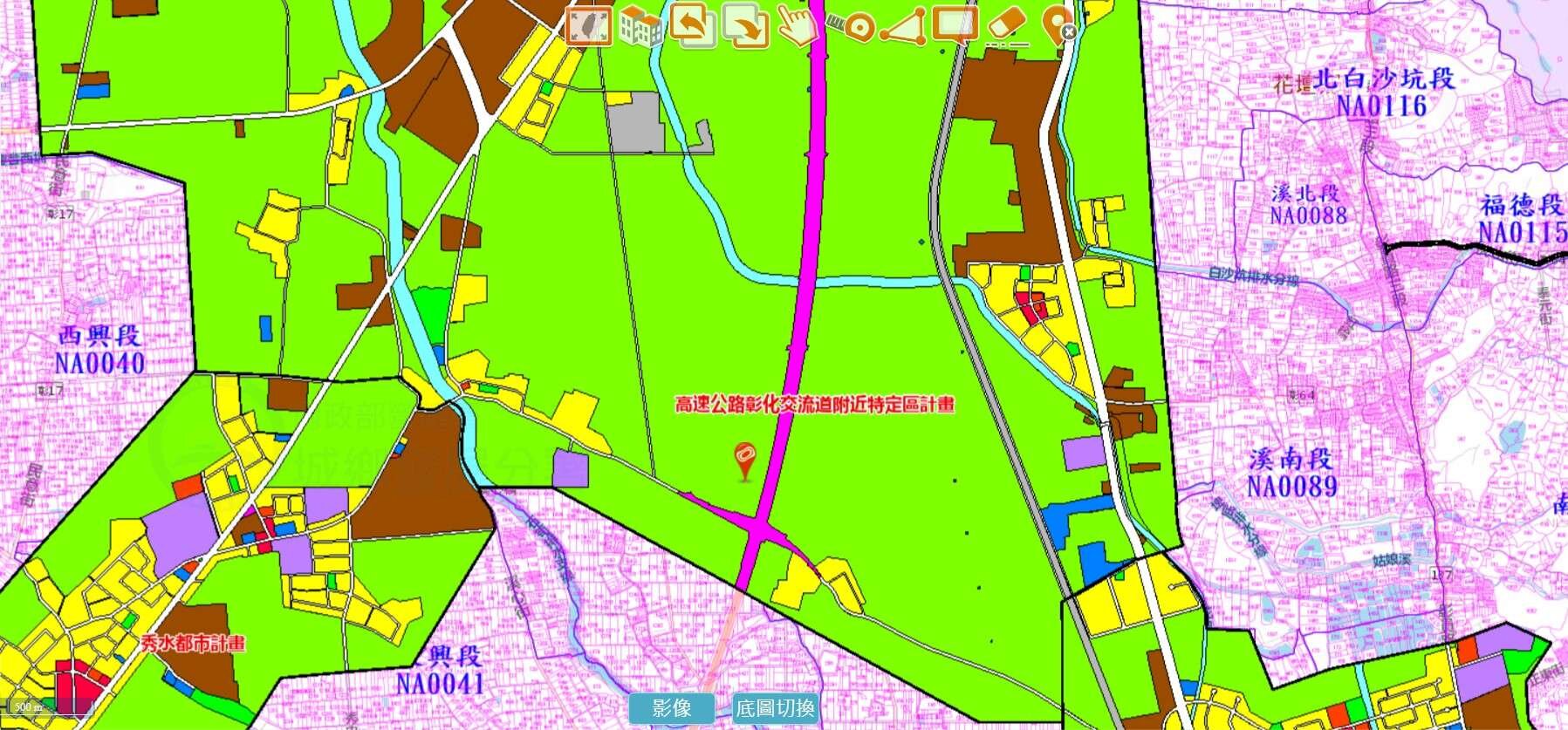Go back to previous map view
Screen dimensions: 1568x730
coord(693,25)
